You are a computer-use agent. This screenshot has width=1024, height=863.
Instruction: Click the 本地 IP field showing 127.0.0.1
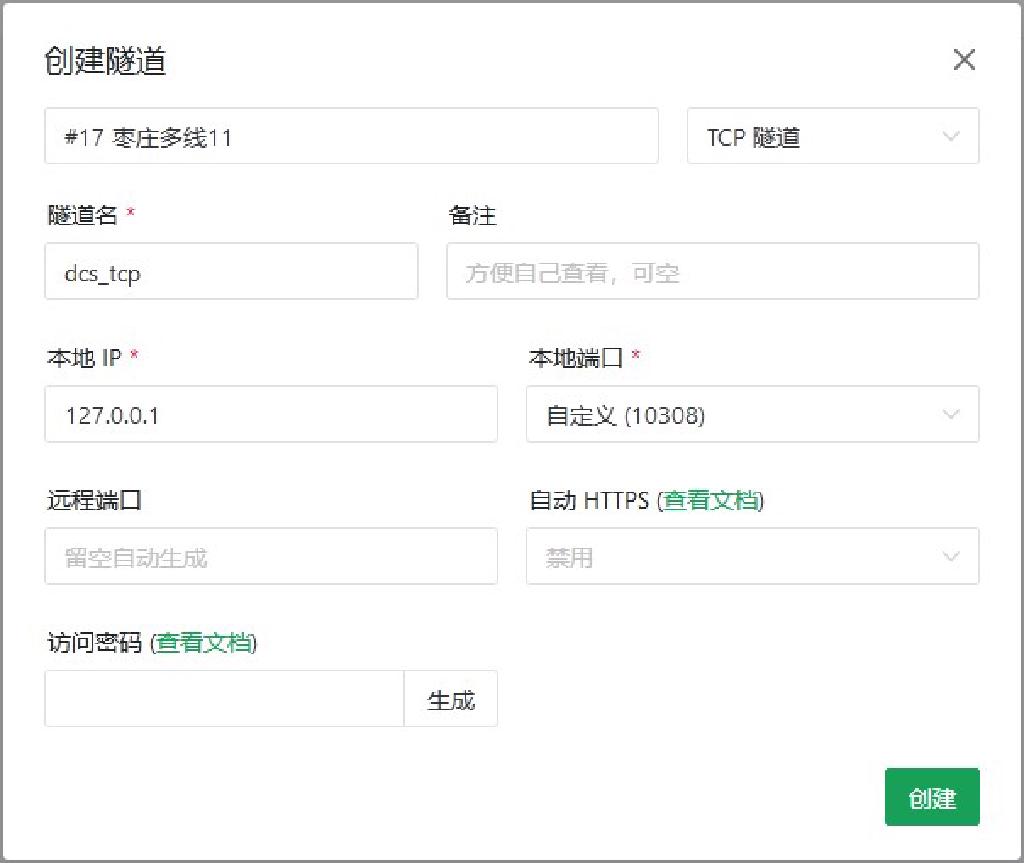270,415
